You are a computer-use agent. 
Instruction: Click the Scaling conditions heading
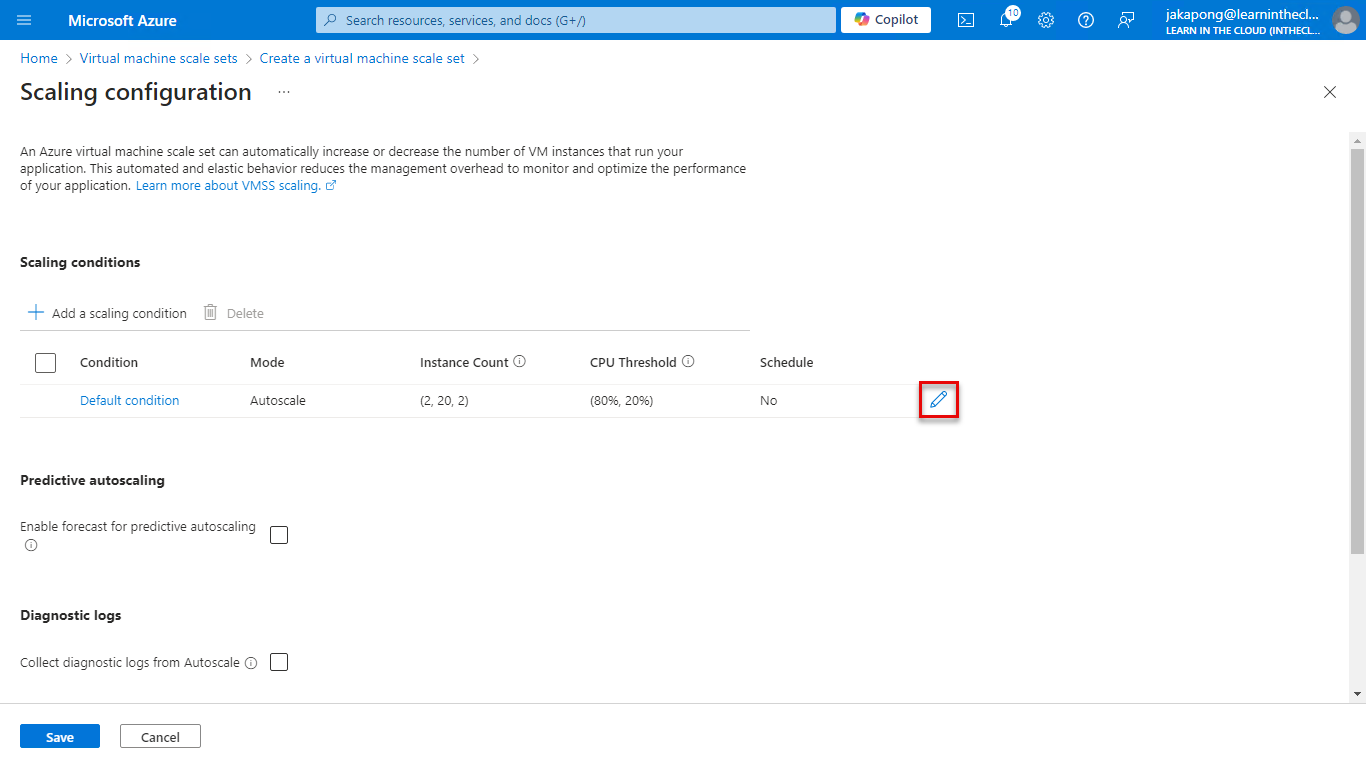[x=80, y=262]
